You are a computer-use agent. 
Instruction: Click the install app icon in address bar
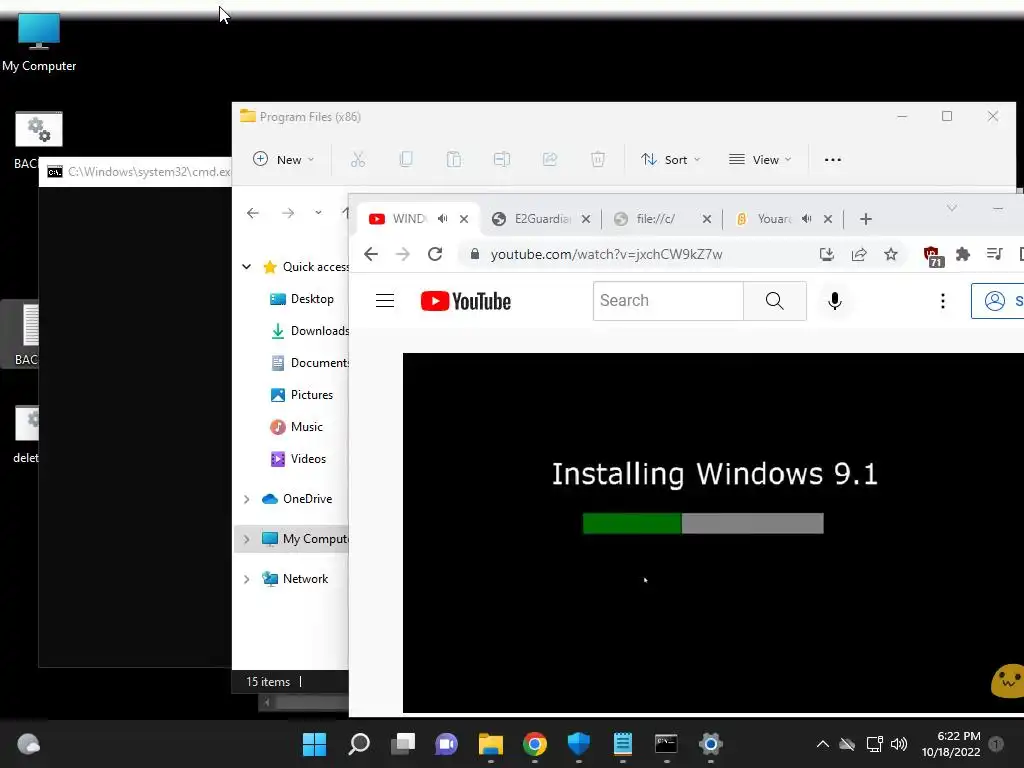coord(827,254)
